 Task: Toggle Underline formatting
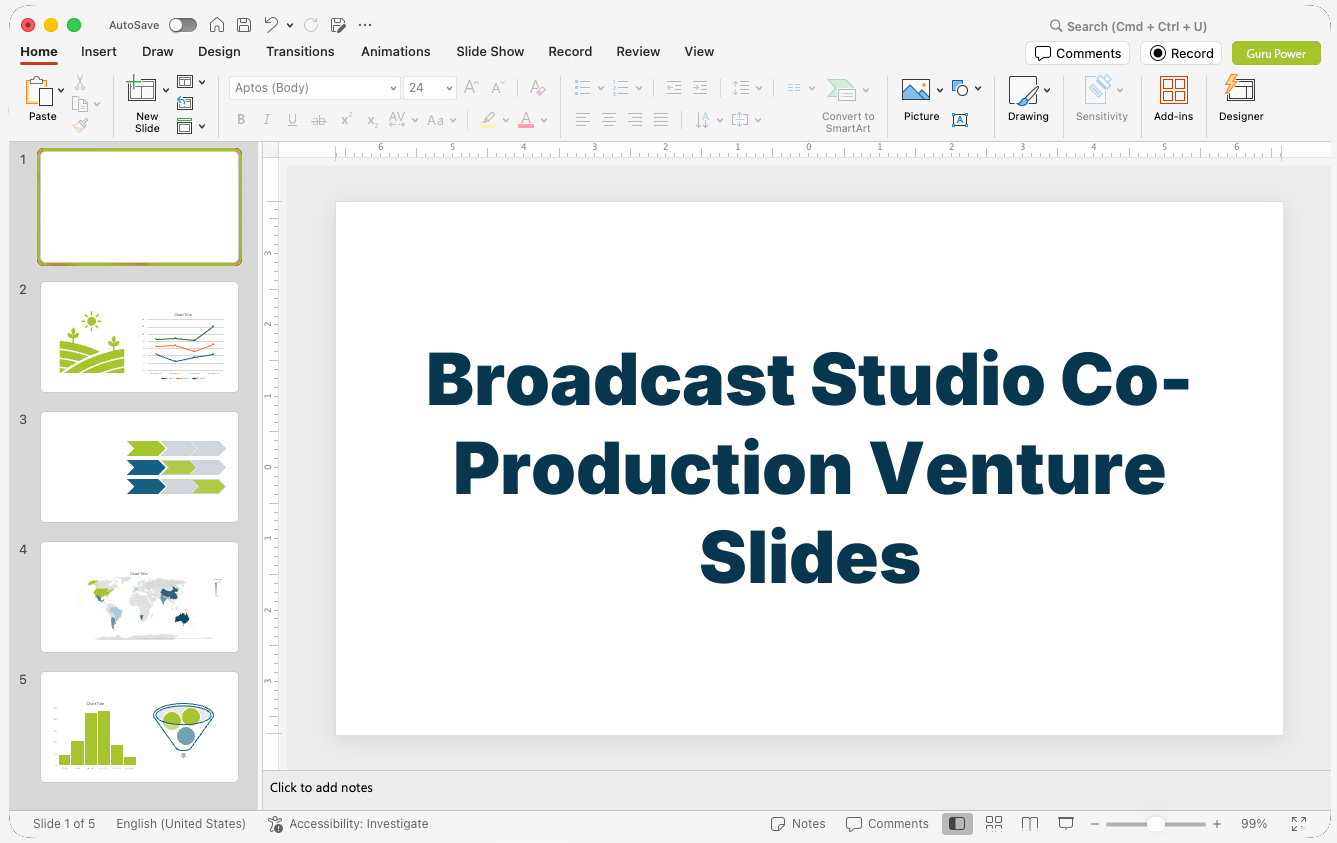[293, 120]
